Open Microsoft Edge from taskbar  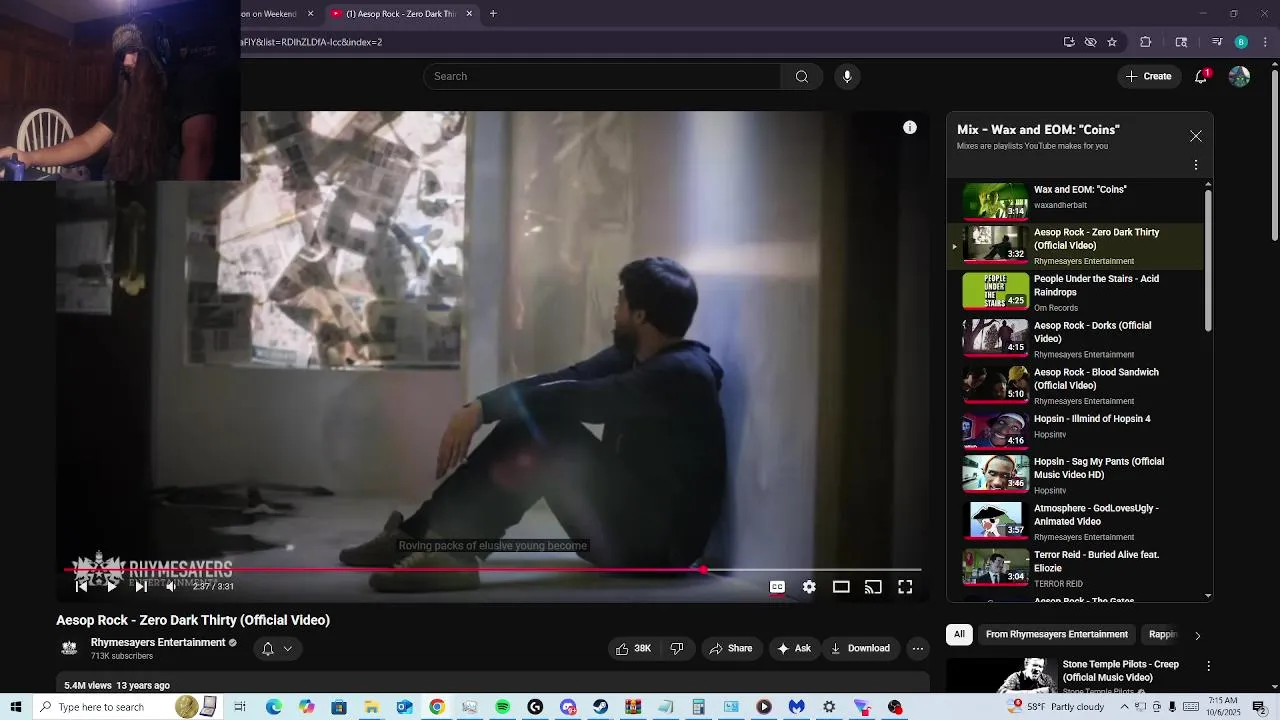(274, 707)
